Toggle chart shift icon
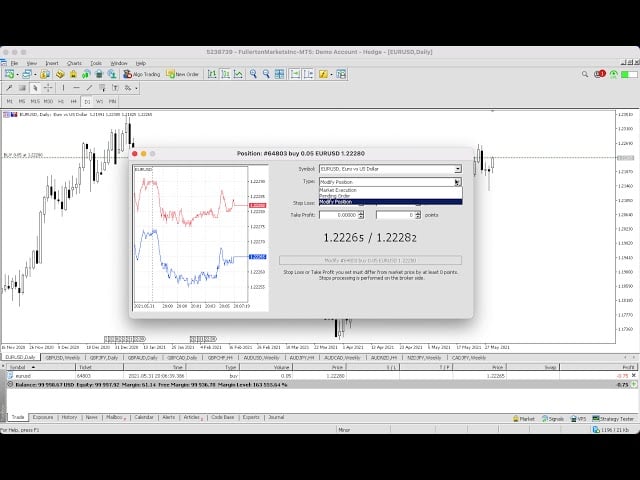 [308, 74]
